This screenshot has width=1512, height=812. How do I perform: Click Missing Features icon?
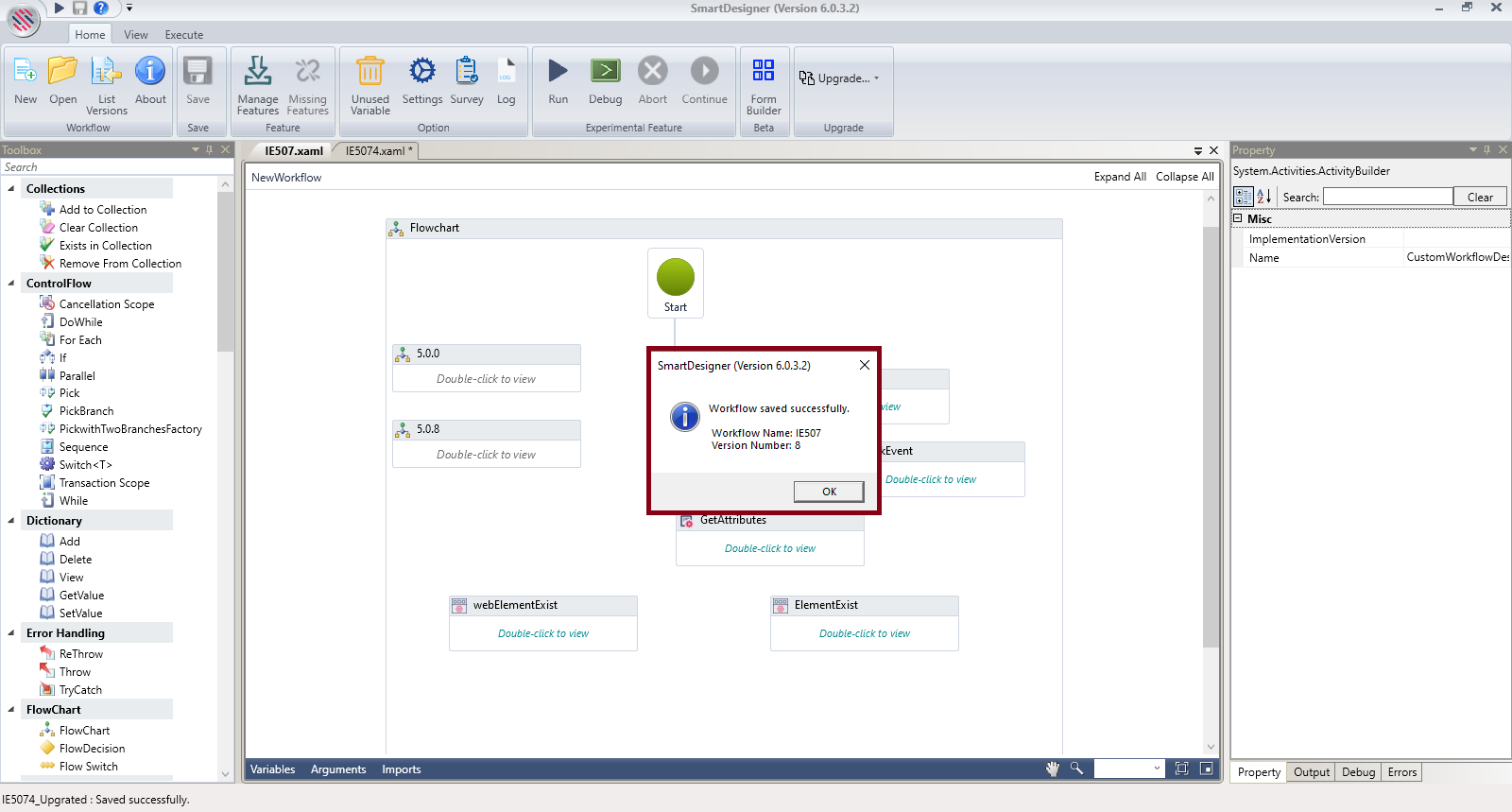point(307,71)
